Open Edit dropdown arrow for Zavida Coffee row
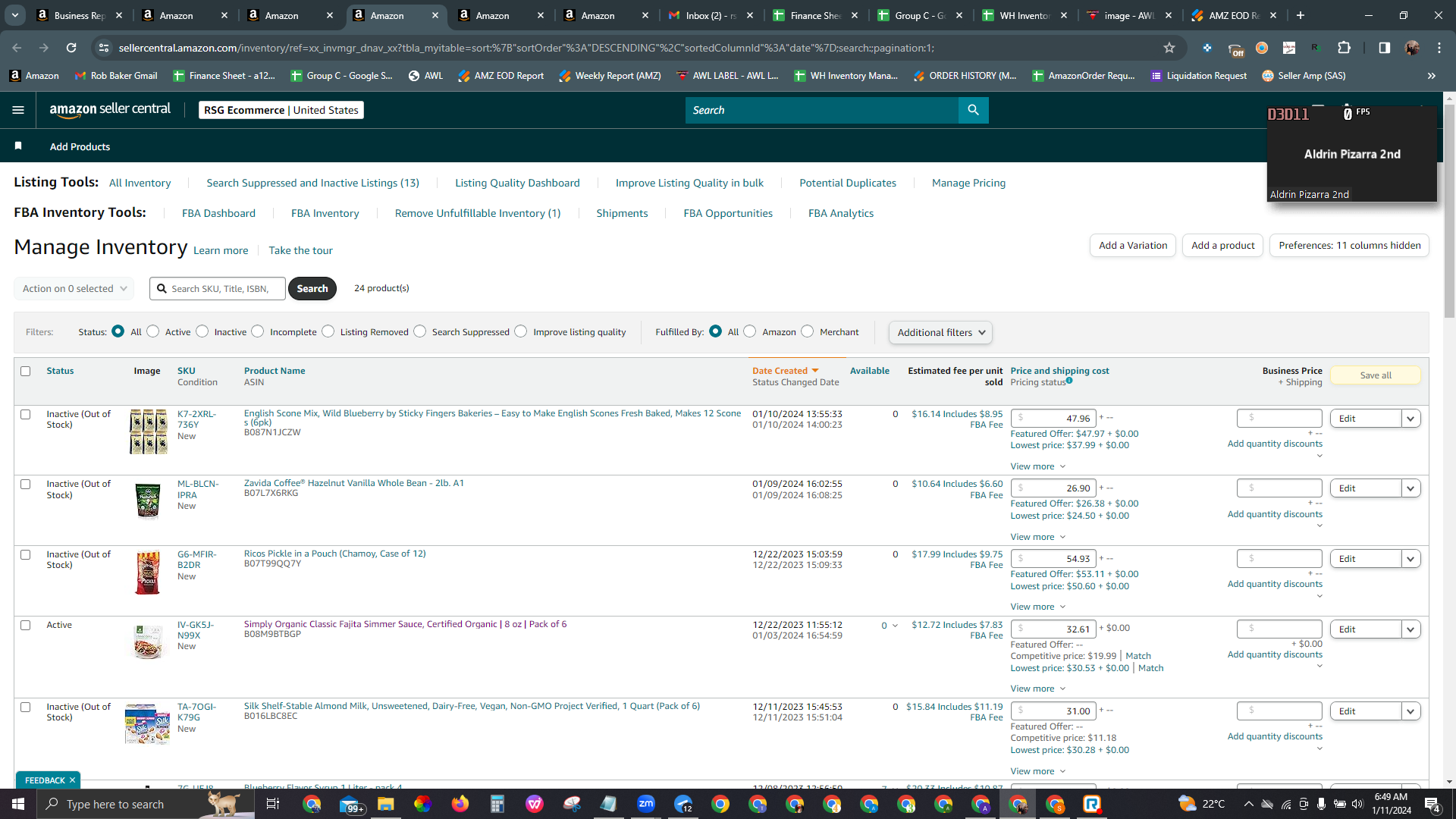 coord(1410,488)
